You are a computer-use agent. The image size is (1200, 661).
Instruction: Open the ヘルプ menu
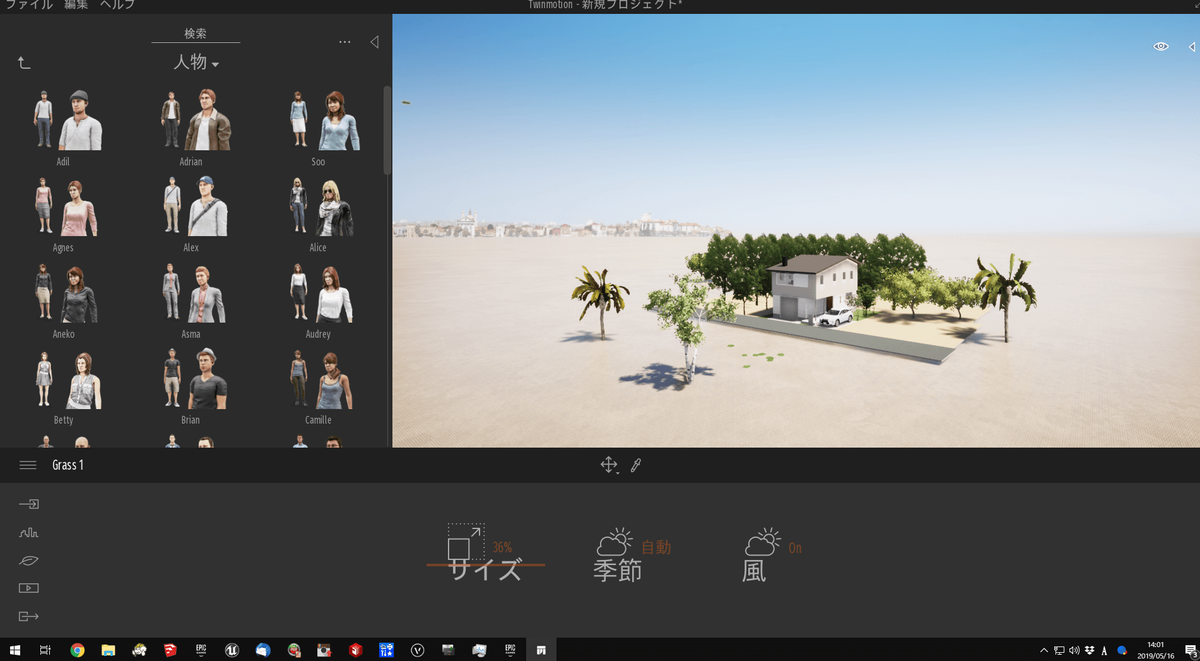[117, 5]
